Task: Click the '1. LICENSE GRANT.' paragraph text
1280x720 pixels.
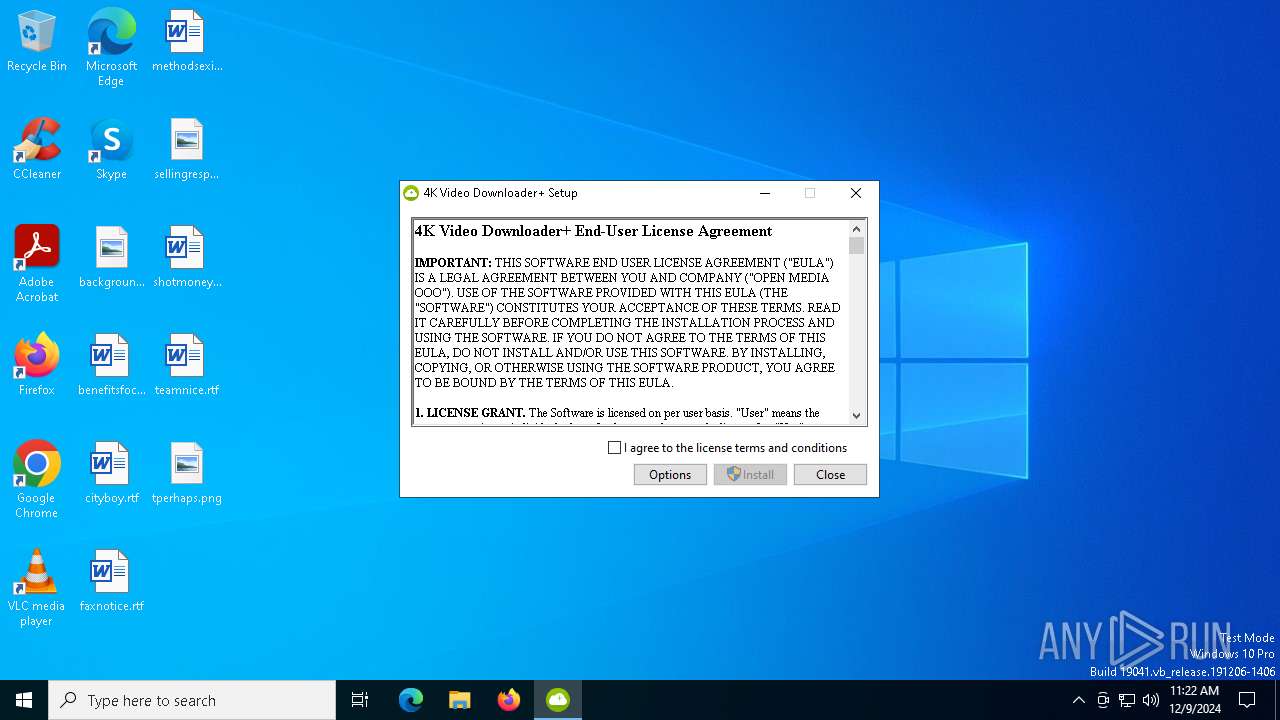Action: 617,413
